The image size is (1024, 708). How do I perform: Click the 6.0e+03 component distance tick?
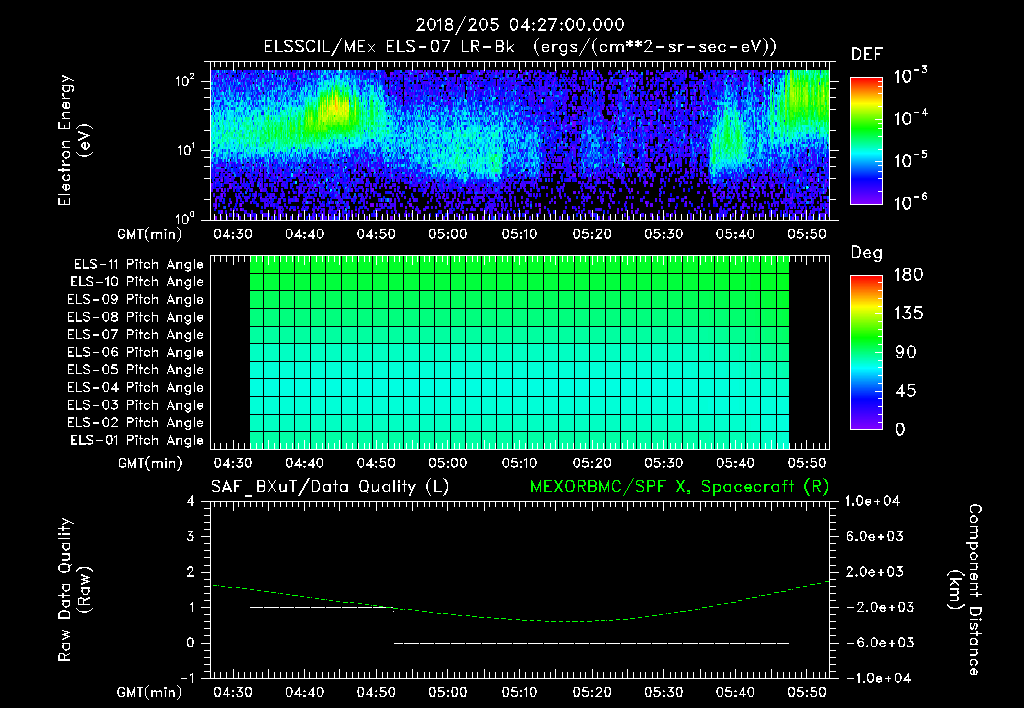(874, 536)
